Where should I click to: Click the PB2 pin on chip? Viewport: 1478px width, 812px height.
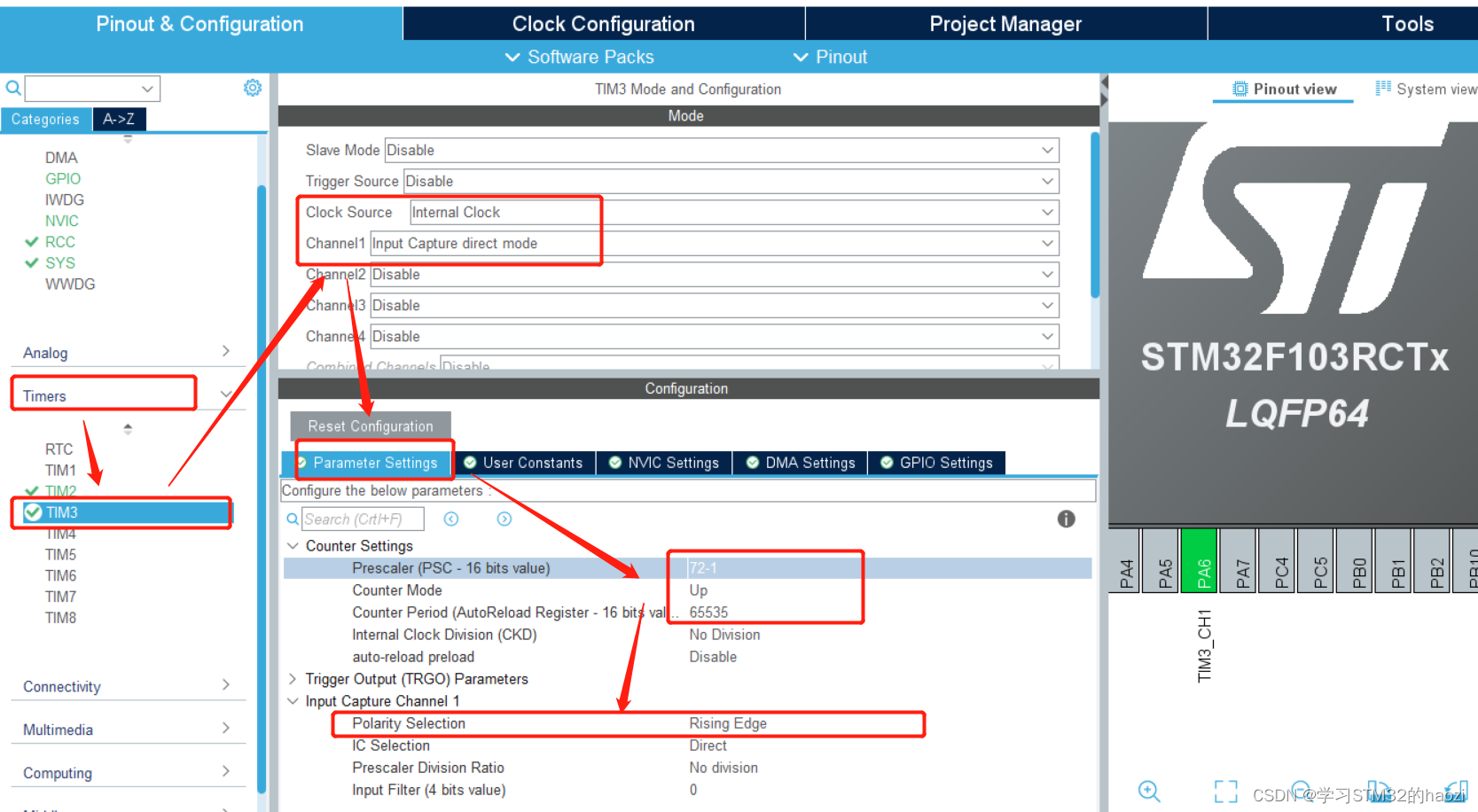click(1433, 559)
